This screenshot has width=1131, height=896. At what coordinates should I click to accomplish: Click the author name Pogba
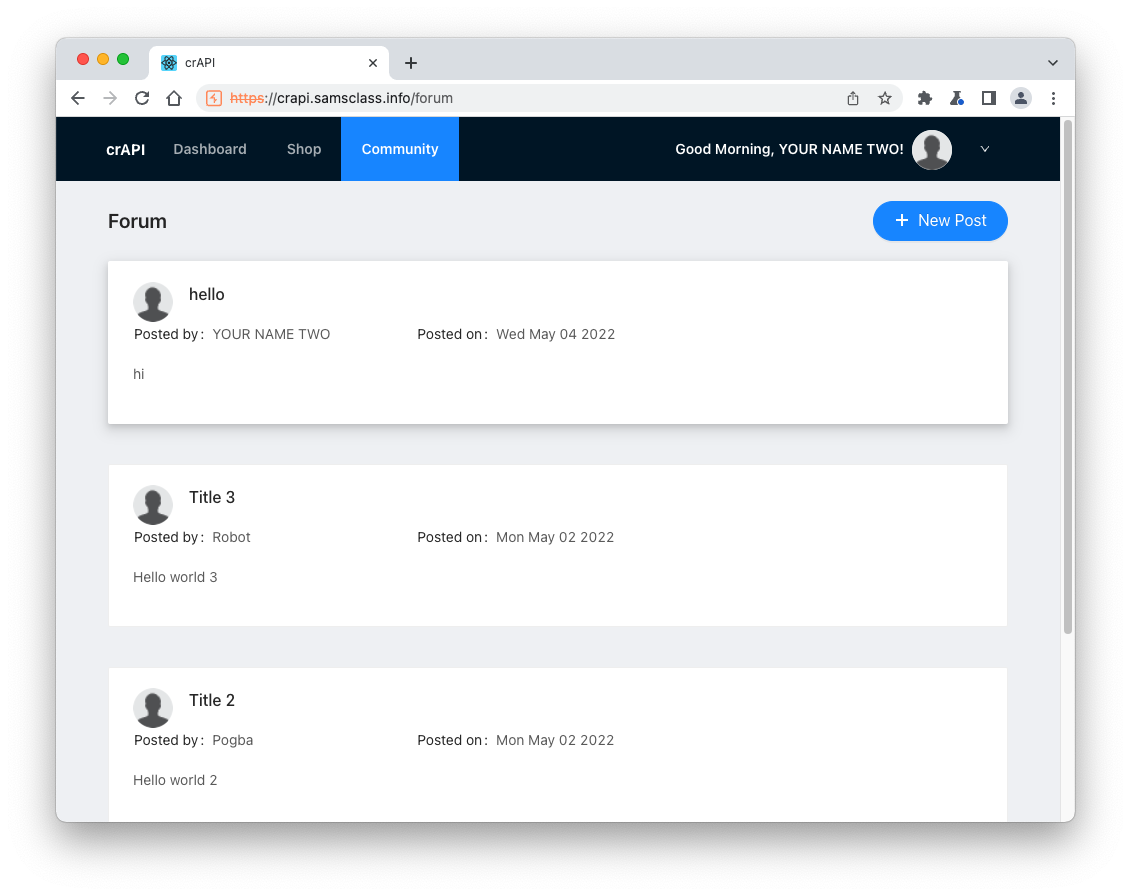[232, 740]
